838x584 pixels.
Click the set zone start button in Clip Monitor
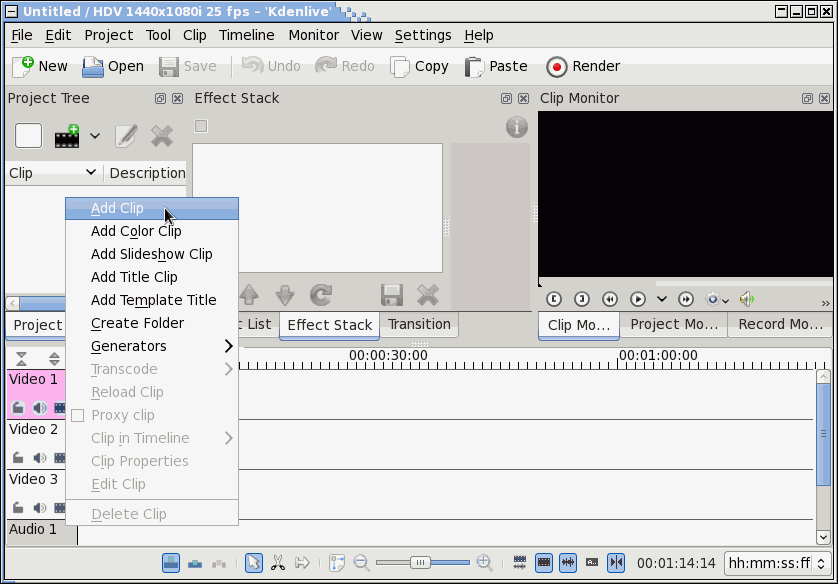(554, 299)
